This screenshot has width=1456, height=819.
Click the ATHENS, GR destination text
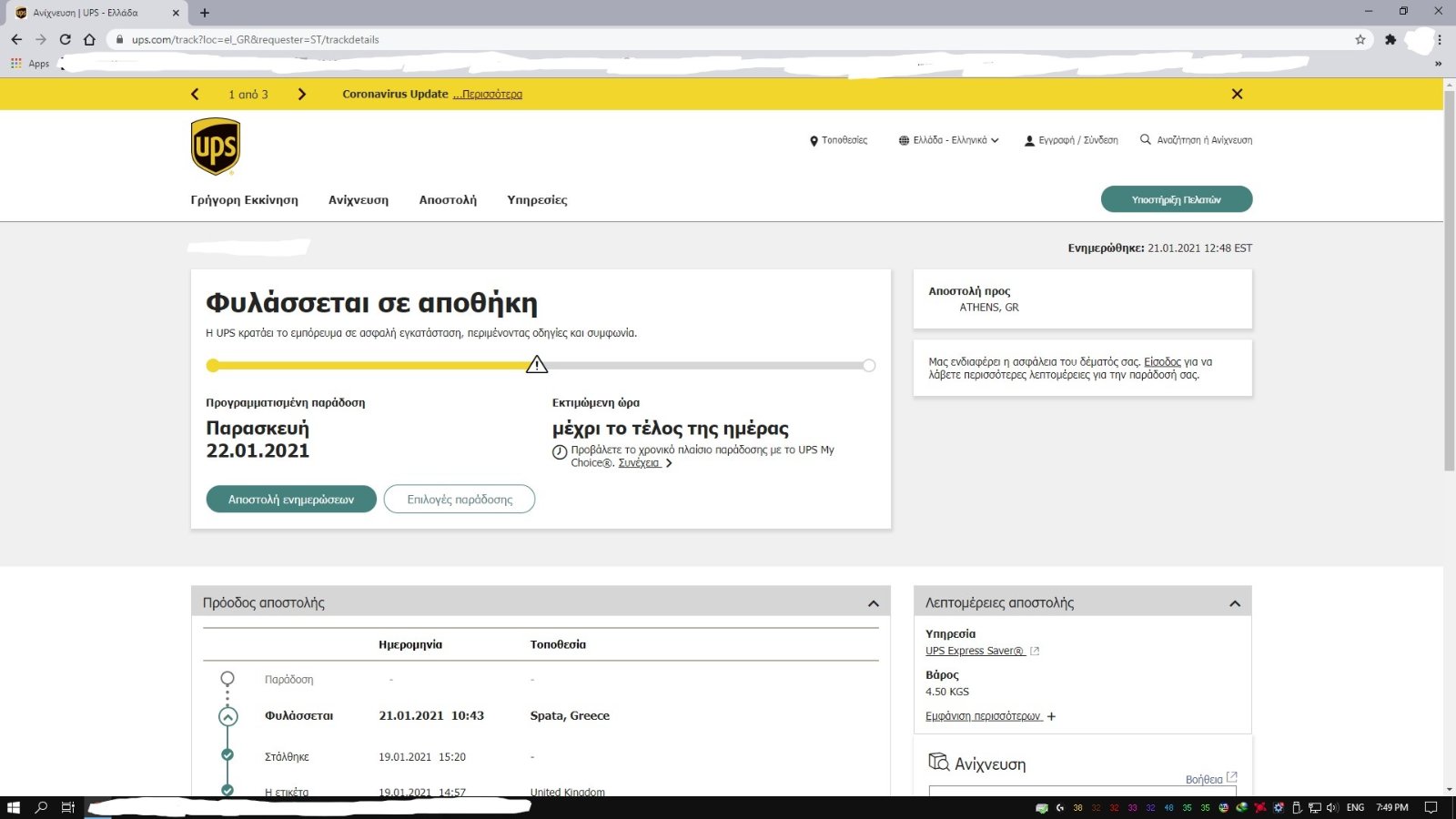click(x=989, y=308)
